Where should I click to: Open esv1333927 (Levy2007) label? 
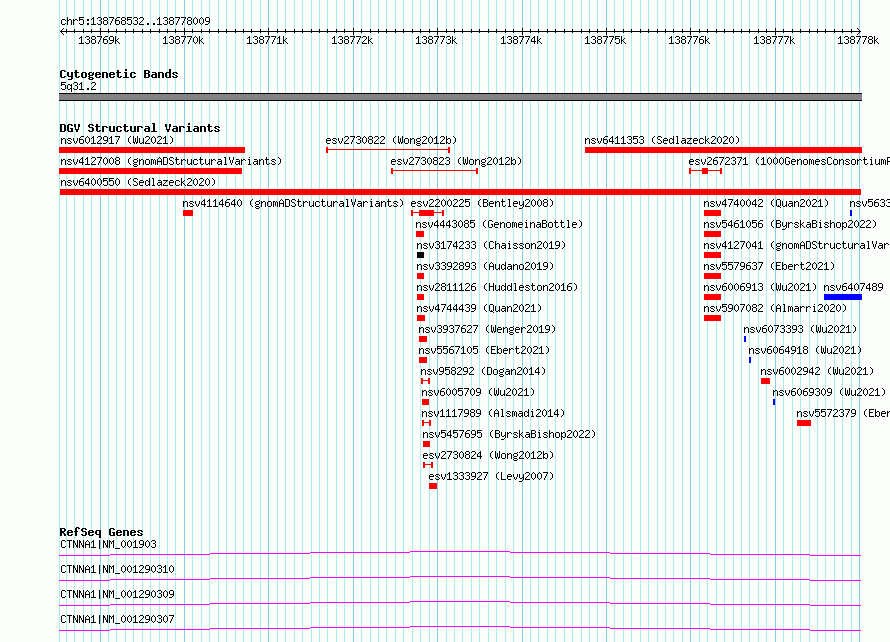[491, 476]
